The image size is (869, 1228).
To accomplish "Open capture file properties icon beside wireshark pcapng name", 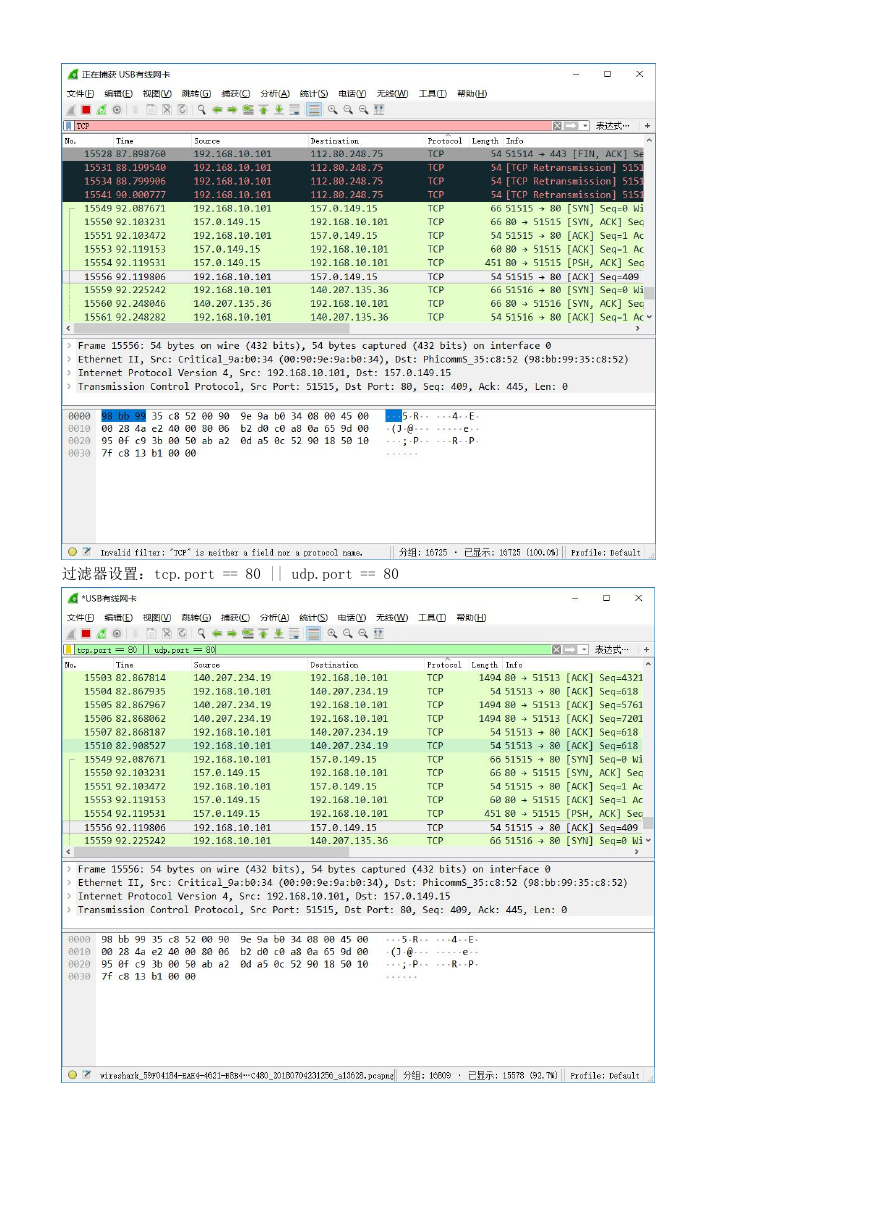I will [86, 1075].
